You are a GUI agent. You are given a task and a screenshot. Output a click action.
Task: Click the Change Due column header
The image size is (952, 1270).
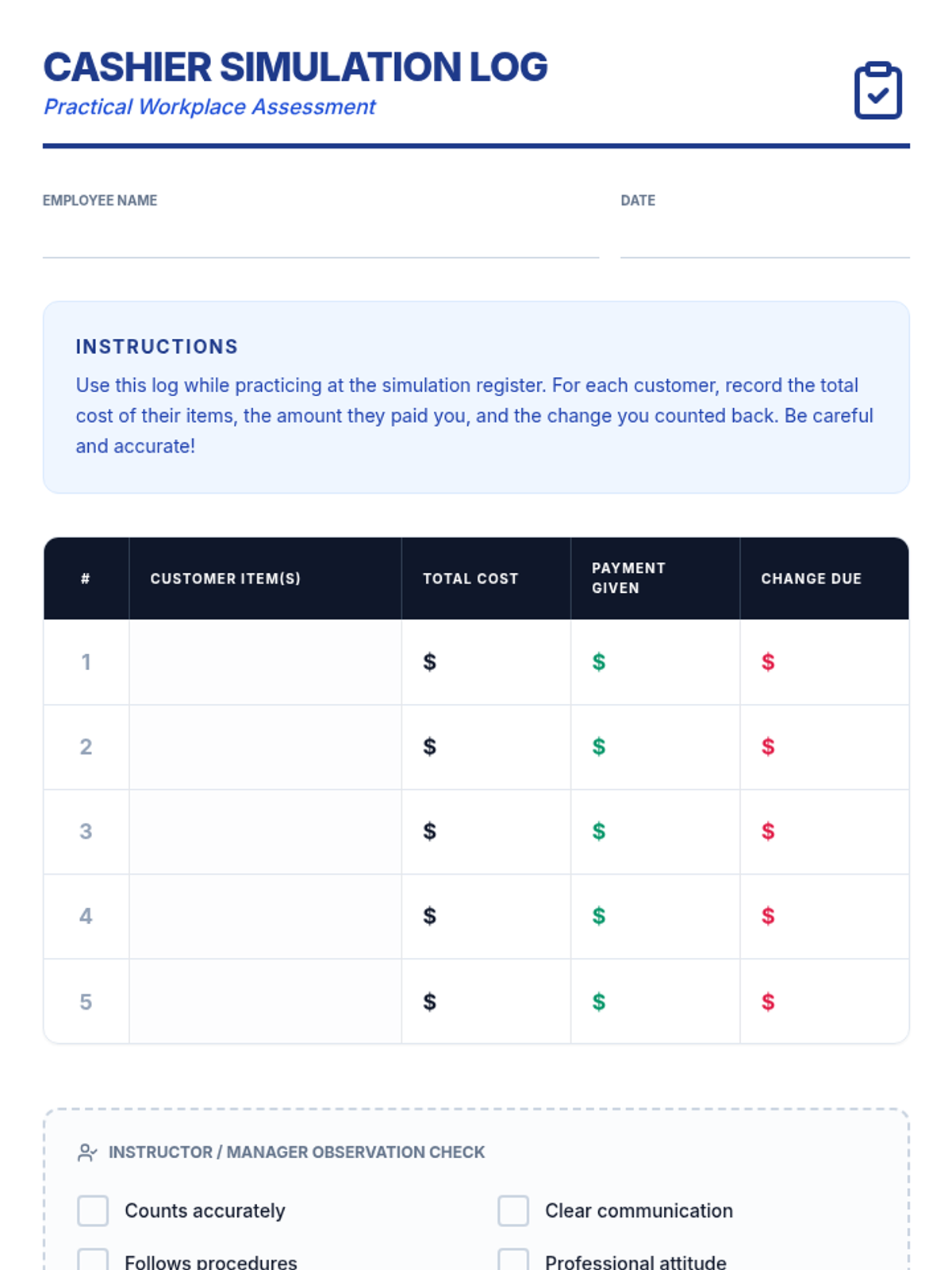tap(811, 579)
